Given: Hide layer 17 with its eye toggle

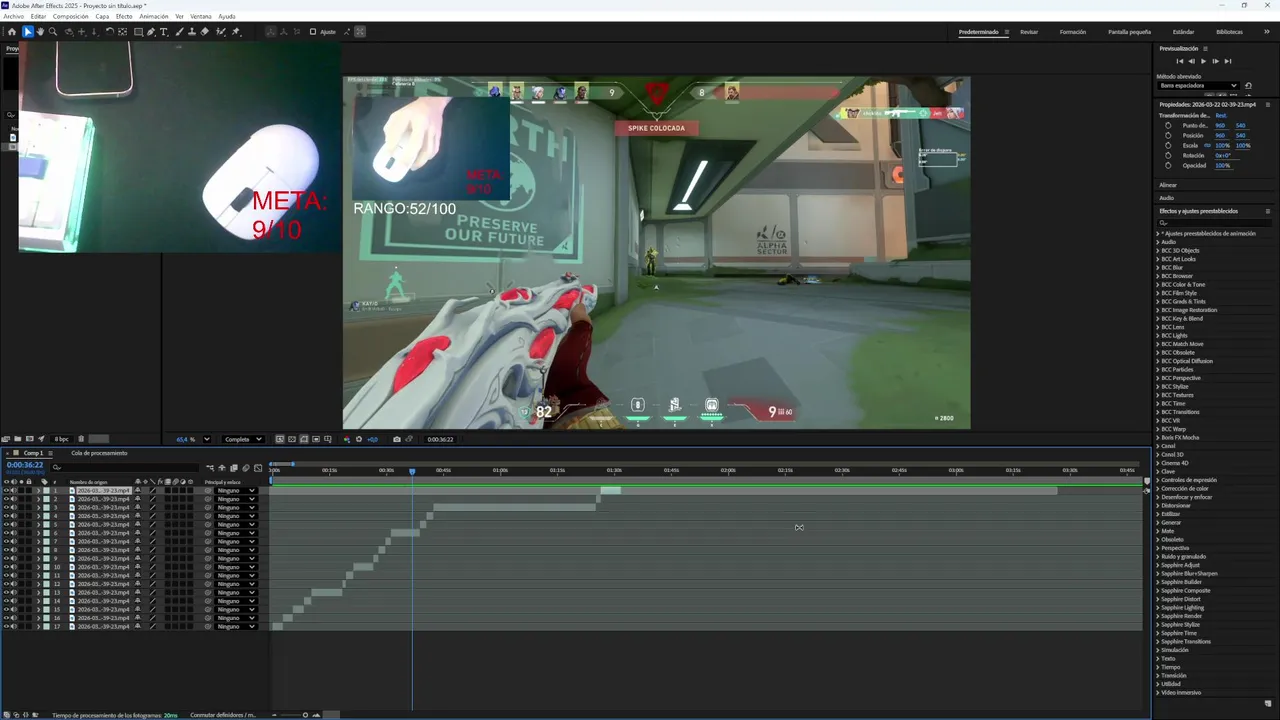Looking at the screenshot, I should click(x=6, y=627).
